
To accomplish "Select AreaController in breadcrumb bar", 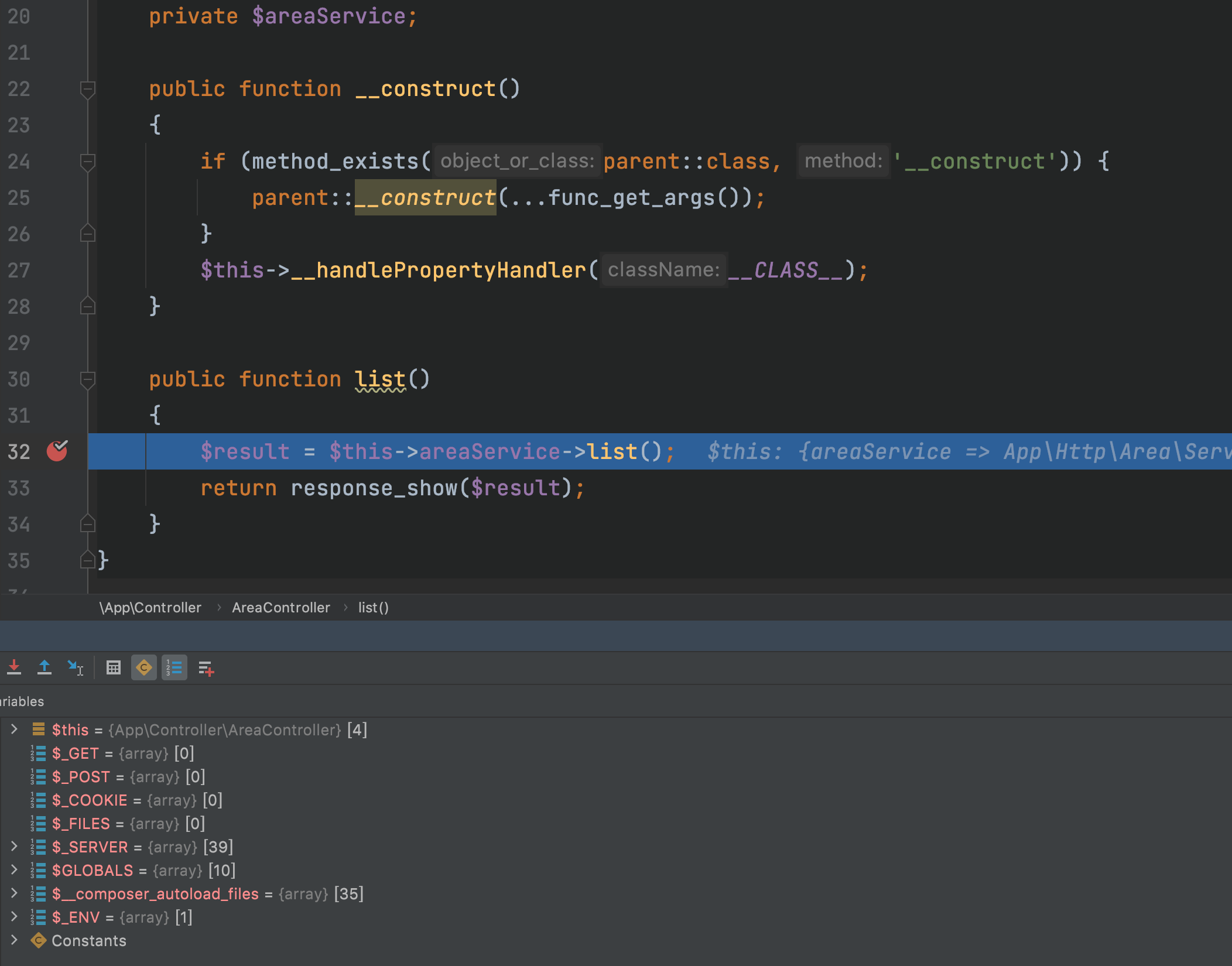I will click(280, 608).
